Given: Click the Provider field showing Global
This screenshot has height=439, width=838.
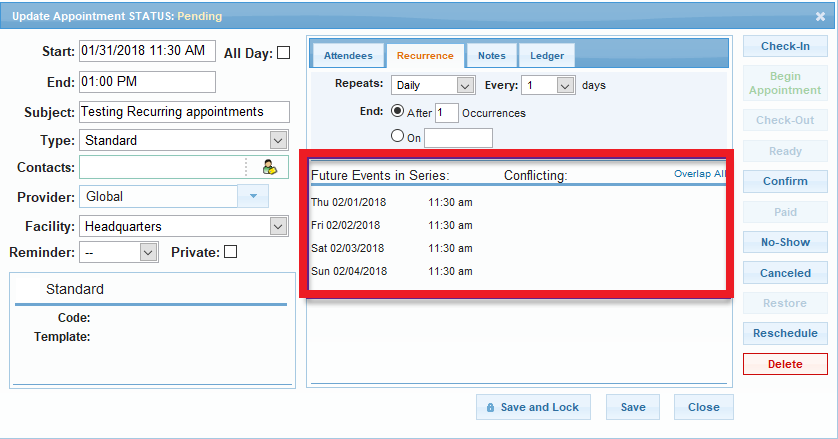Looking at the screenshot, I should [x=159, y=196].
